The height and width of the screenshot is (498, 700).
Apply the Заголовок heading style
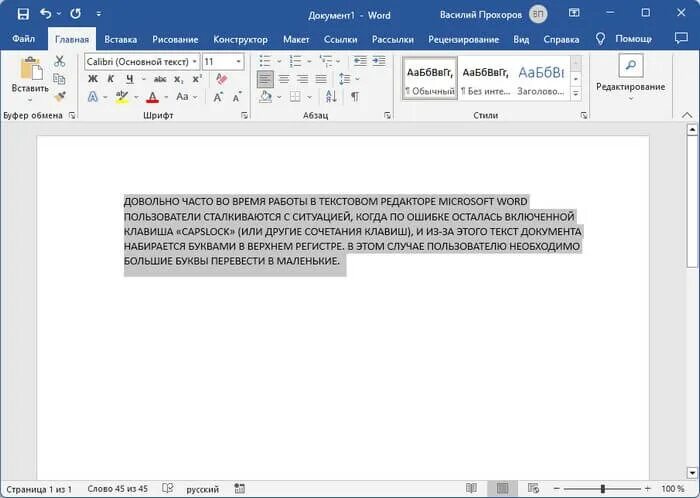(x=541, y=78)
